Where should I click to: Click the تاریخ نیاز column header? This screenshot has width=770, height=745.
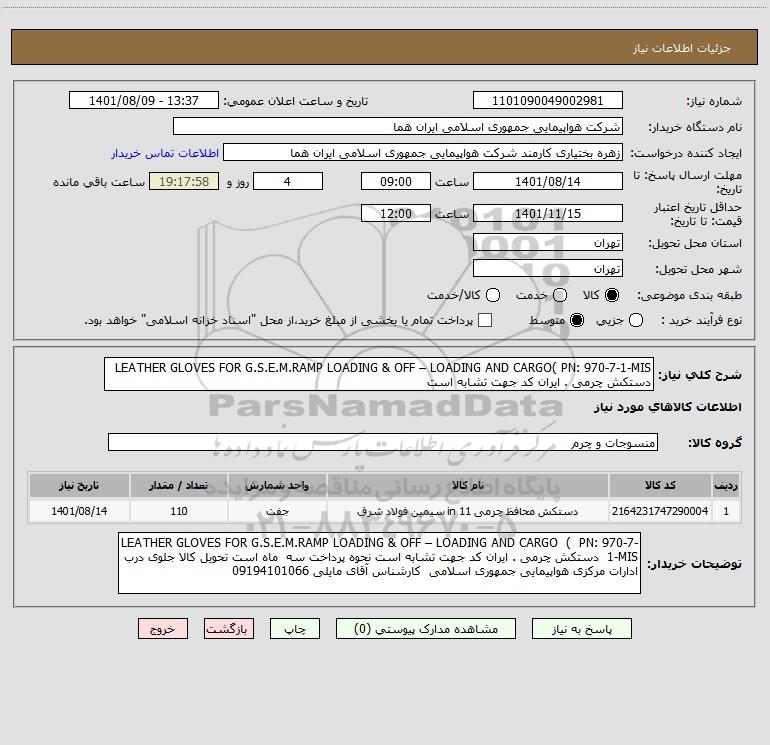(x=79, y=485)
